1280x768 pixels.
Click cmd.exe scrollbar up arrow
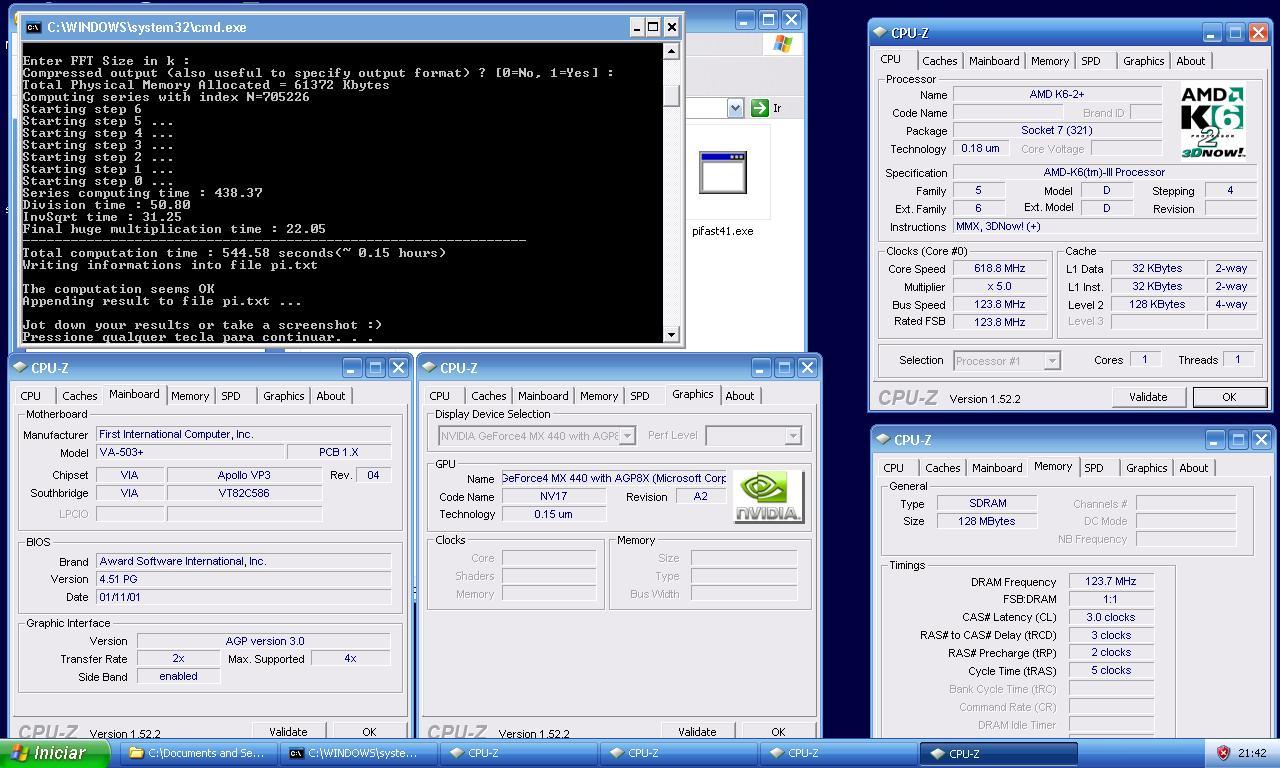click(x=672, y=51)
